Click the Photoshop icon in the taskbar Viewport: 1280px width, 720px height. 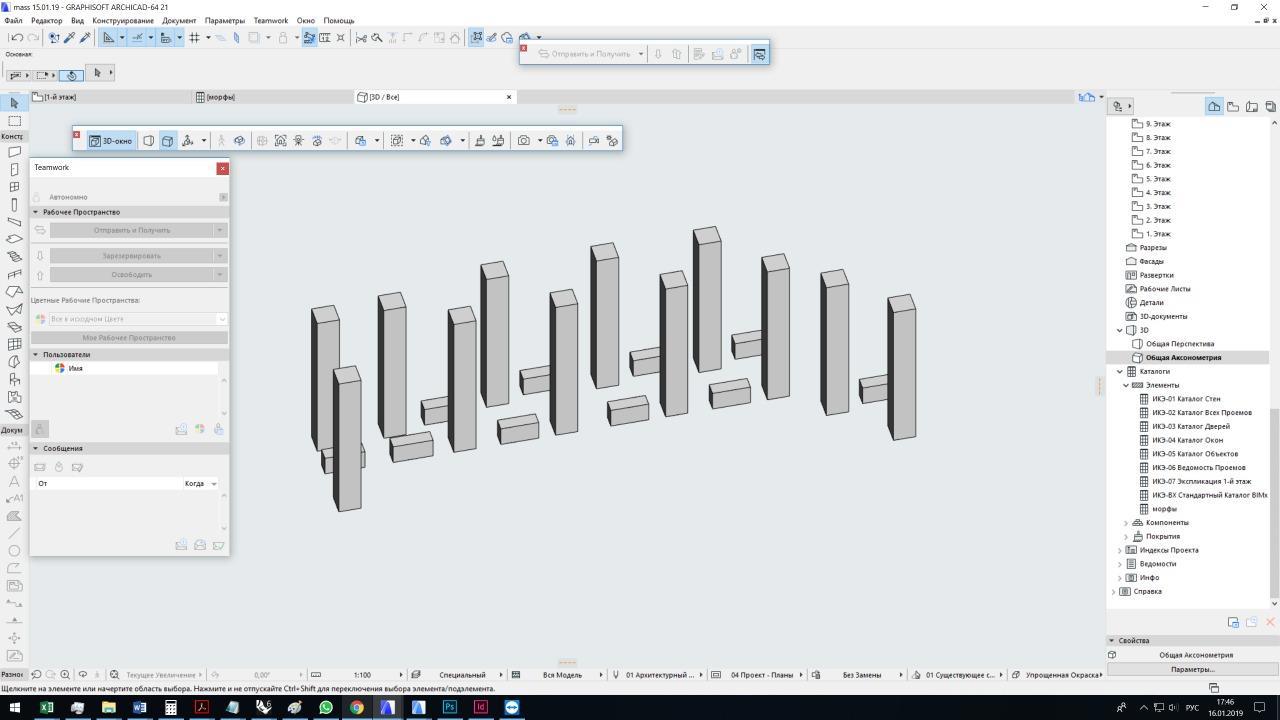(449, 707)
